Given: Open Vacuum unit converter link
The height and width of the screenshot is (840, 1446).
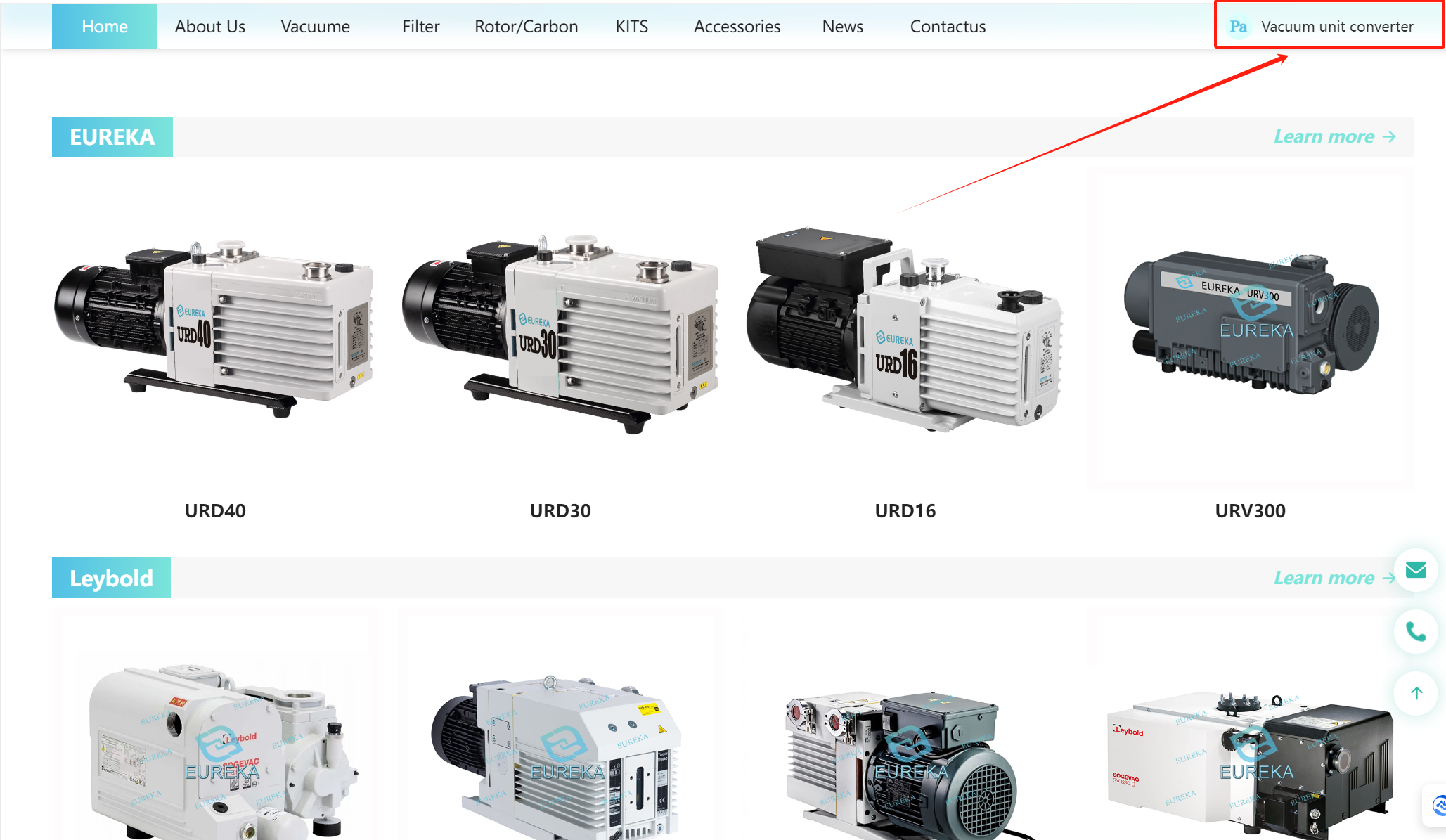Looking at the screenshot, I should [1336, 27].
